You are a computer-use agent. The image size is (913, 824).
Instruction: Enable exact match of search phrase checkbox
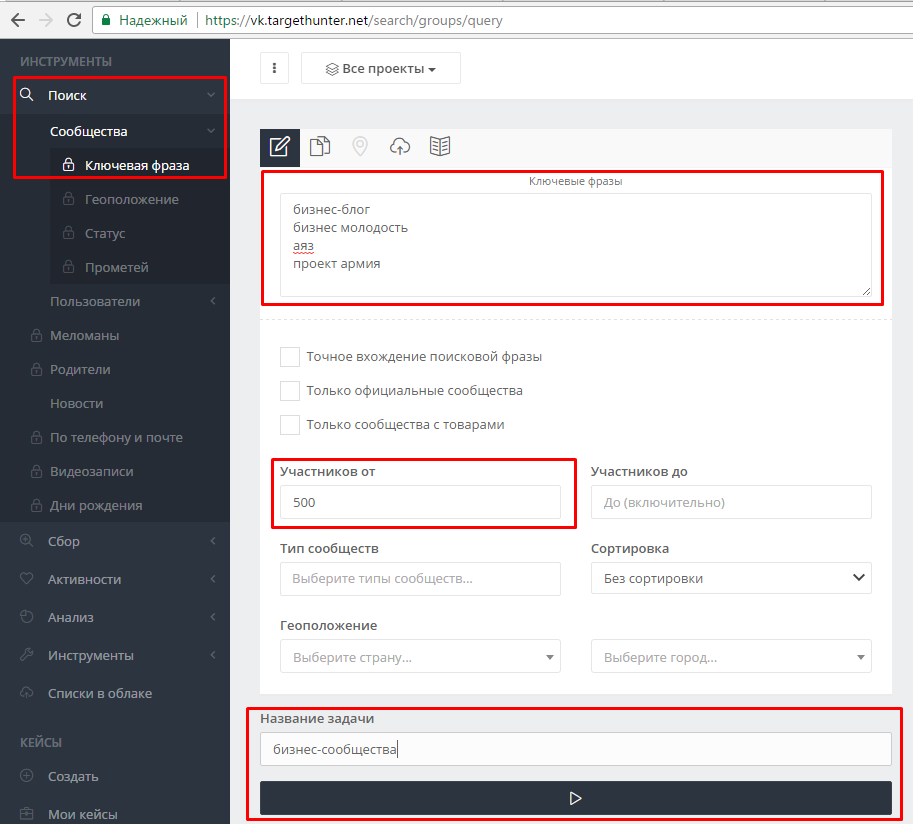tap(290, 357)
